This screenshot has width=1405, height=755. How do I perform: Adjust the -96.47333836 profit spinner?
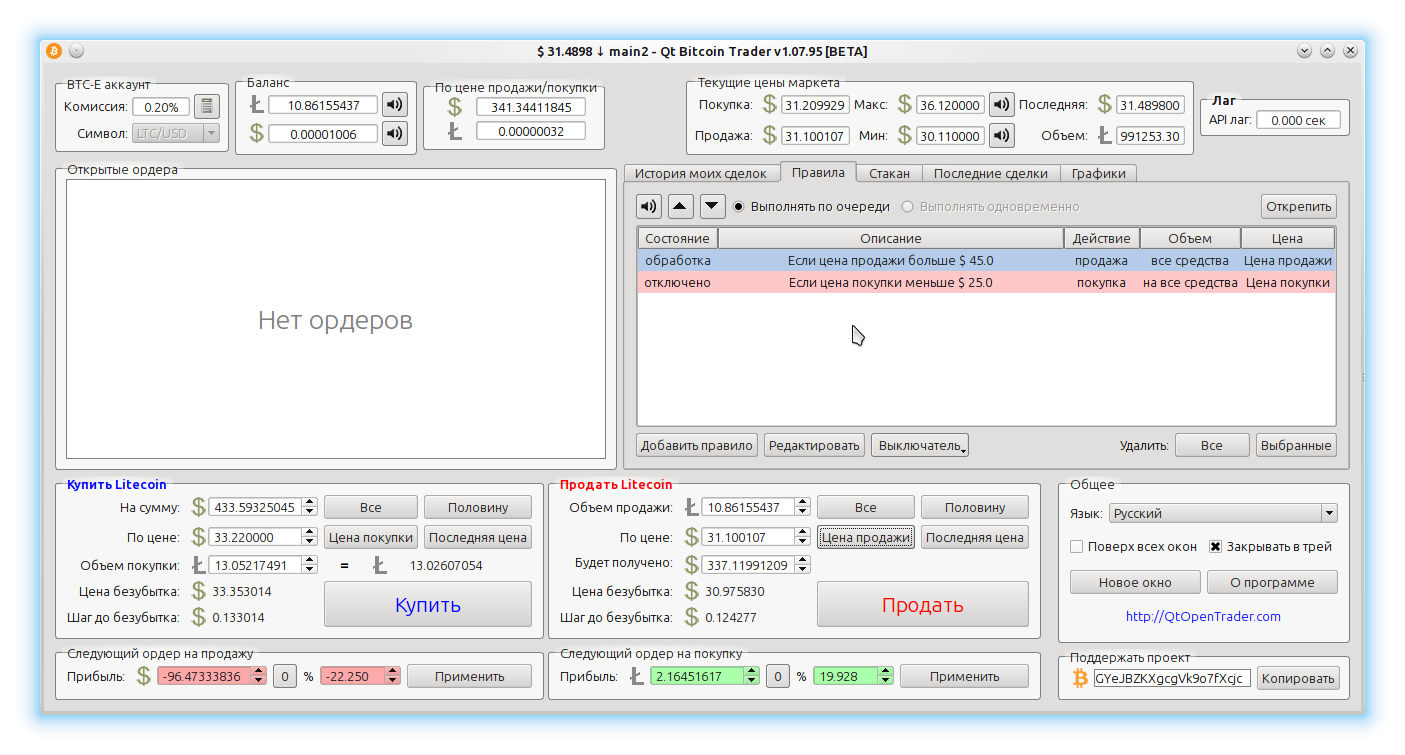point(259,676)
